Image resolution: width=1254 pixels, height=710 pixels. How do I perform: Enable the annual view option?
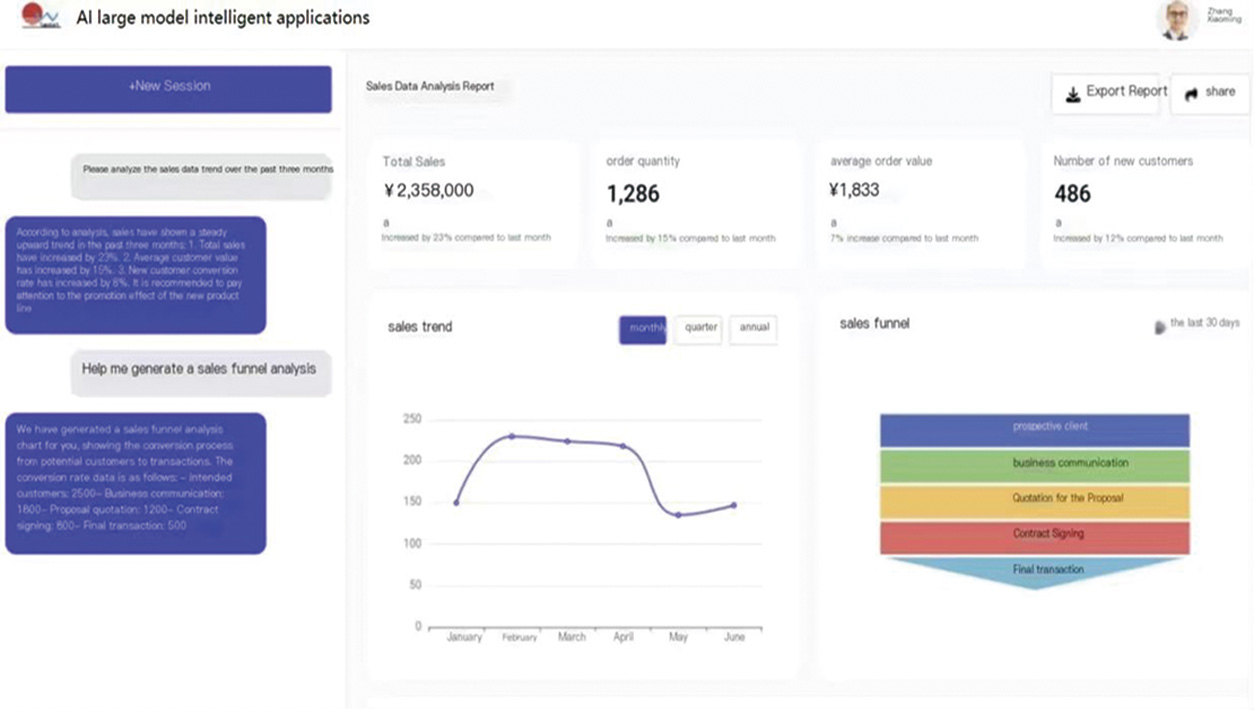pos(753,330)
